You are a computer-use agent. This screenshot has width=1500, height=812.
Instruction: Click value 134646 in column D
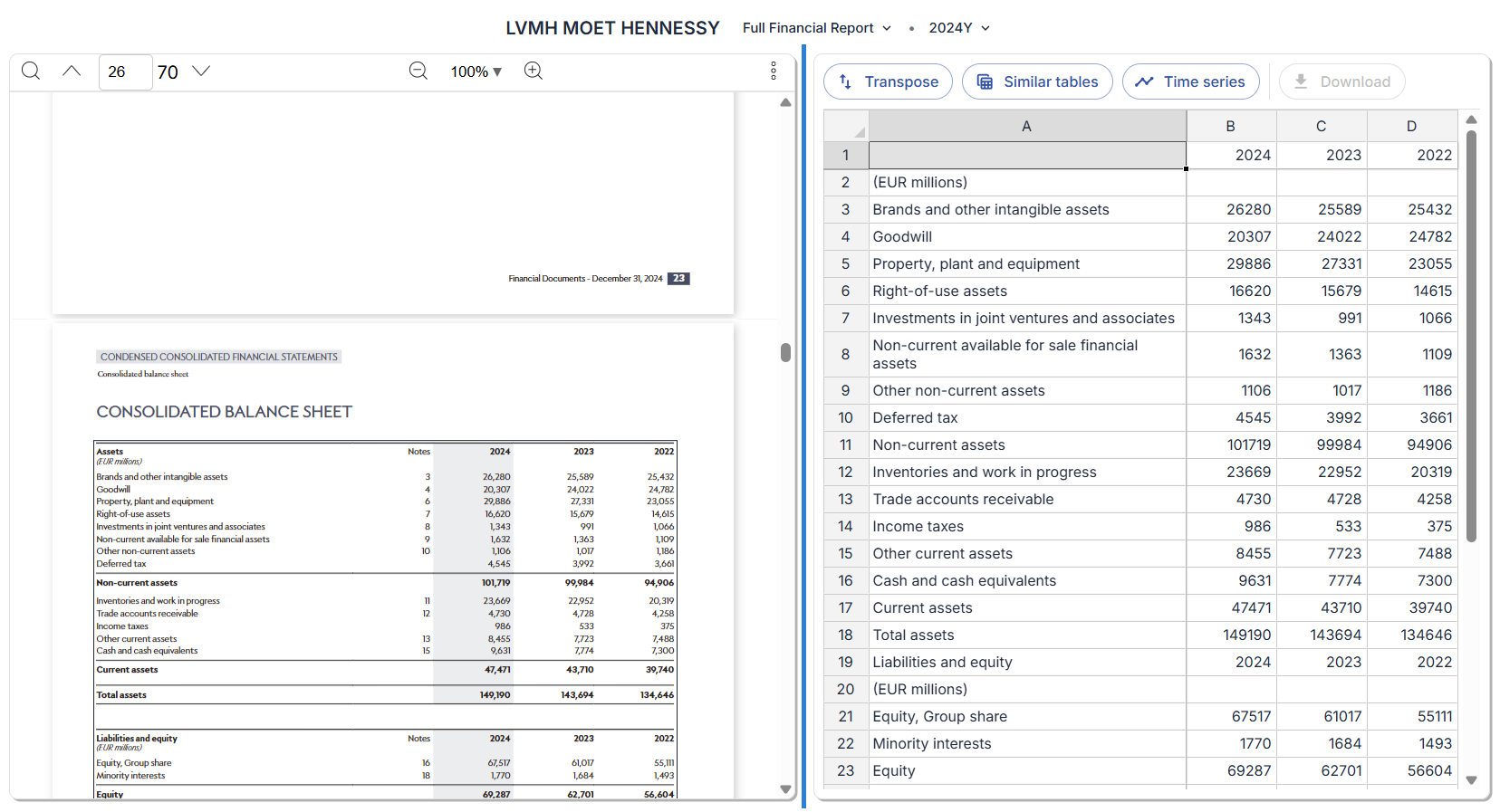[x=1412, y=635]
